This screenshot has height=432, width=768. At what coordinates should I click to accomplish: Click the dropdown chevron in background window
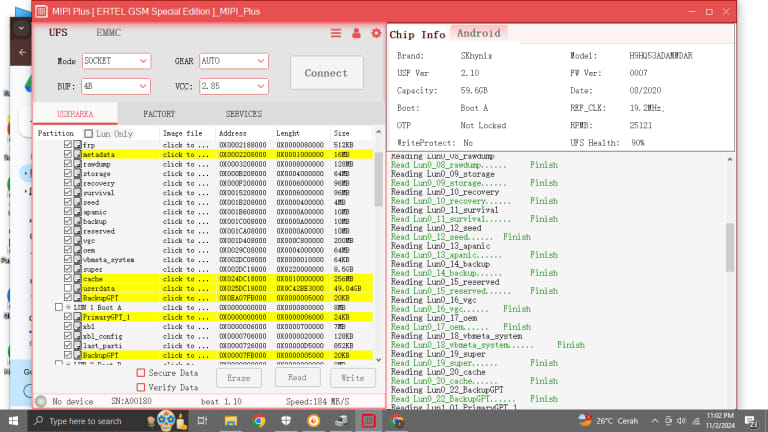(21, 28)
